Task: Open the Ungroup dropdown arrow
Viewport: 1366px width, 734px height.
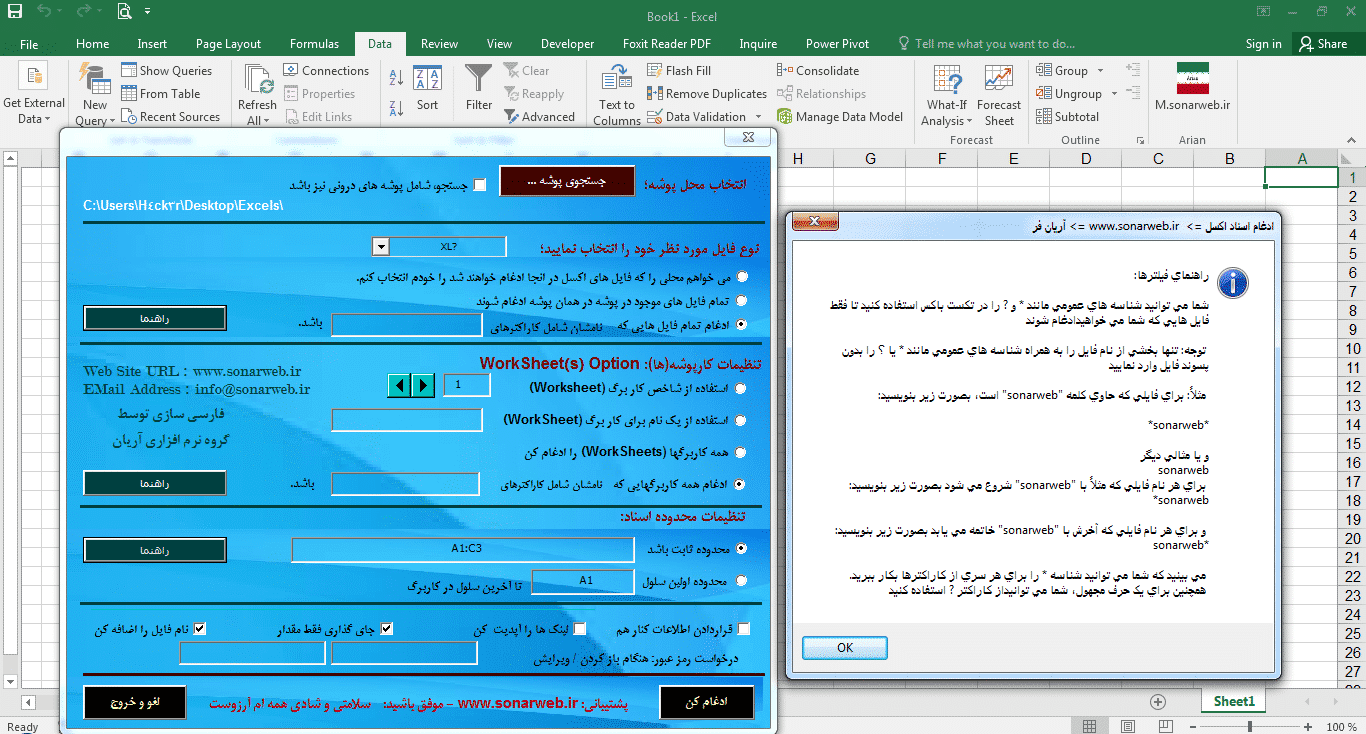Action: tap(1113, 93)
